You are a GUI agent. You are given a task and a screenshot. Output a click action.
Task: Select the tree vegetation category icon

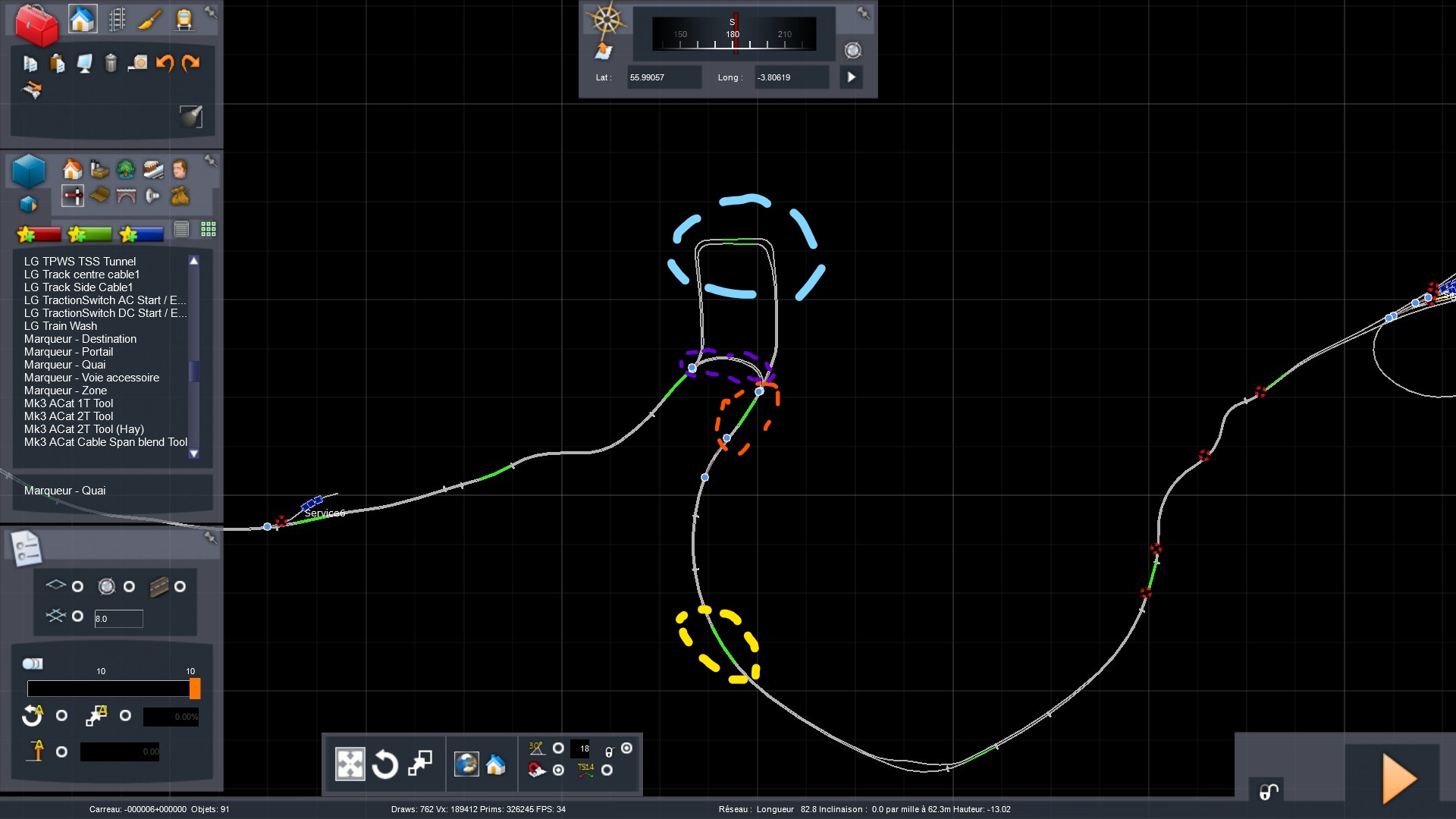click(126, 169)
